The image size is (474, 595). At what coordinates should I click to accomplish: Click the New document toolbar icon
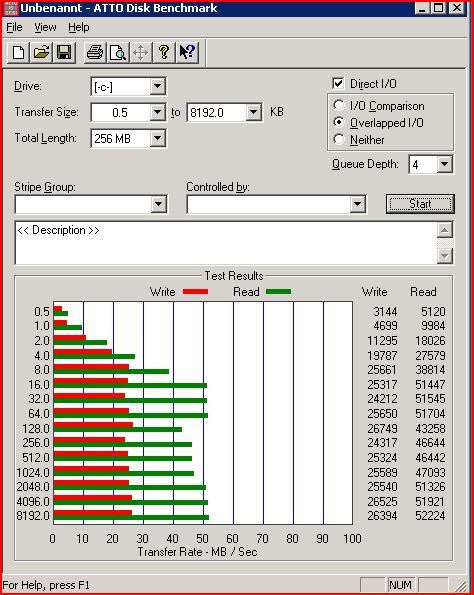(19, 52)
